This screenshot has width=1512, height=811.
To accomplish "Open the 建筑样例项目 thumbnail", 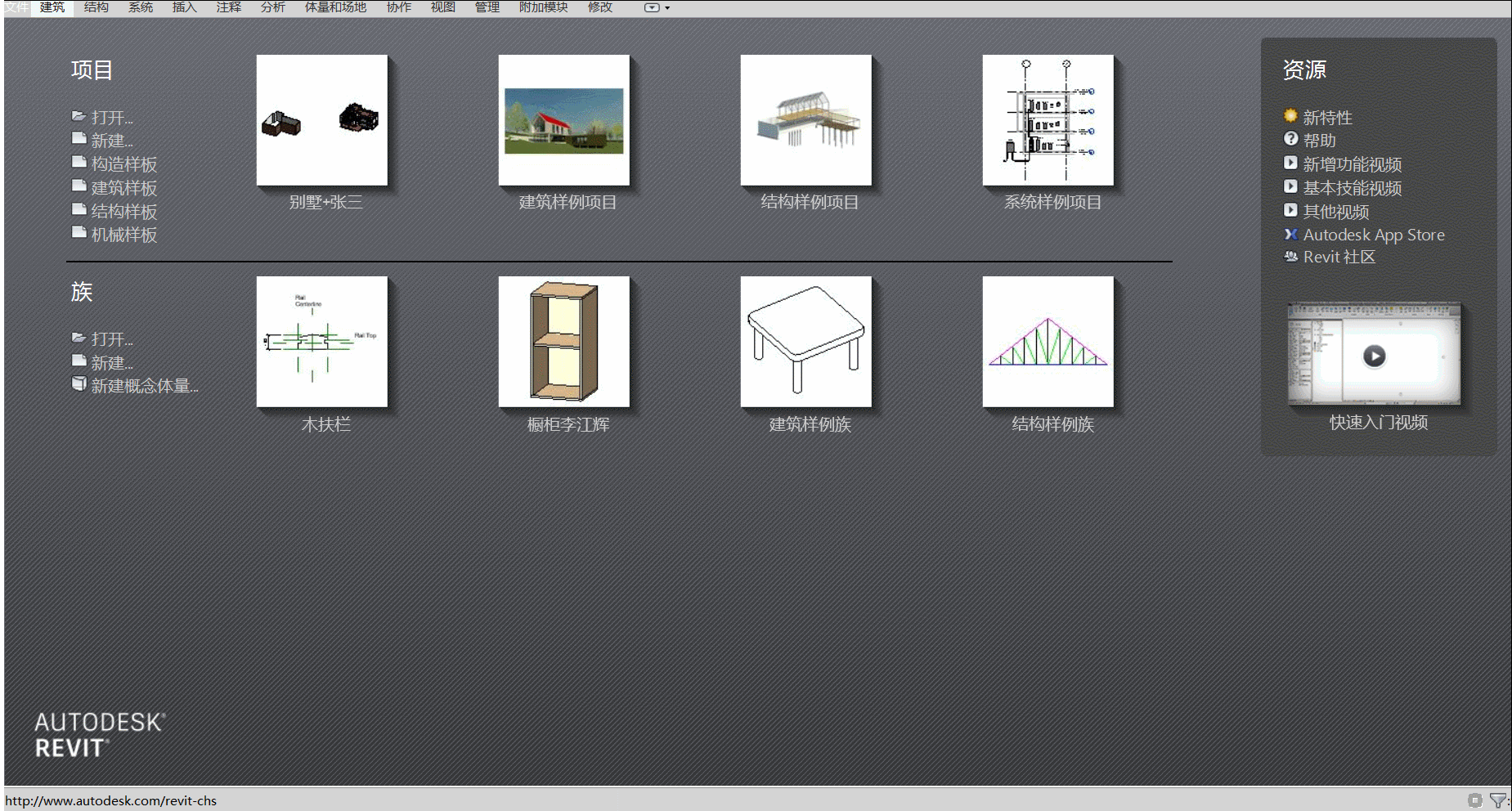I will (564, 120).
